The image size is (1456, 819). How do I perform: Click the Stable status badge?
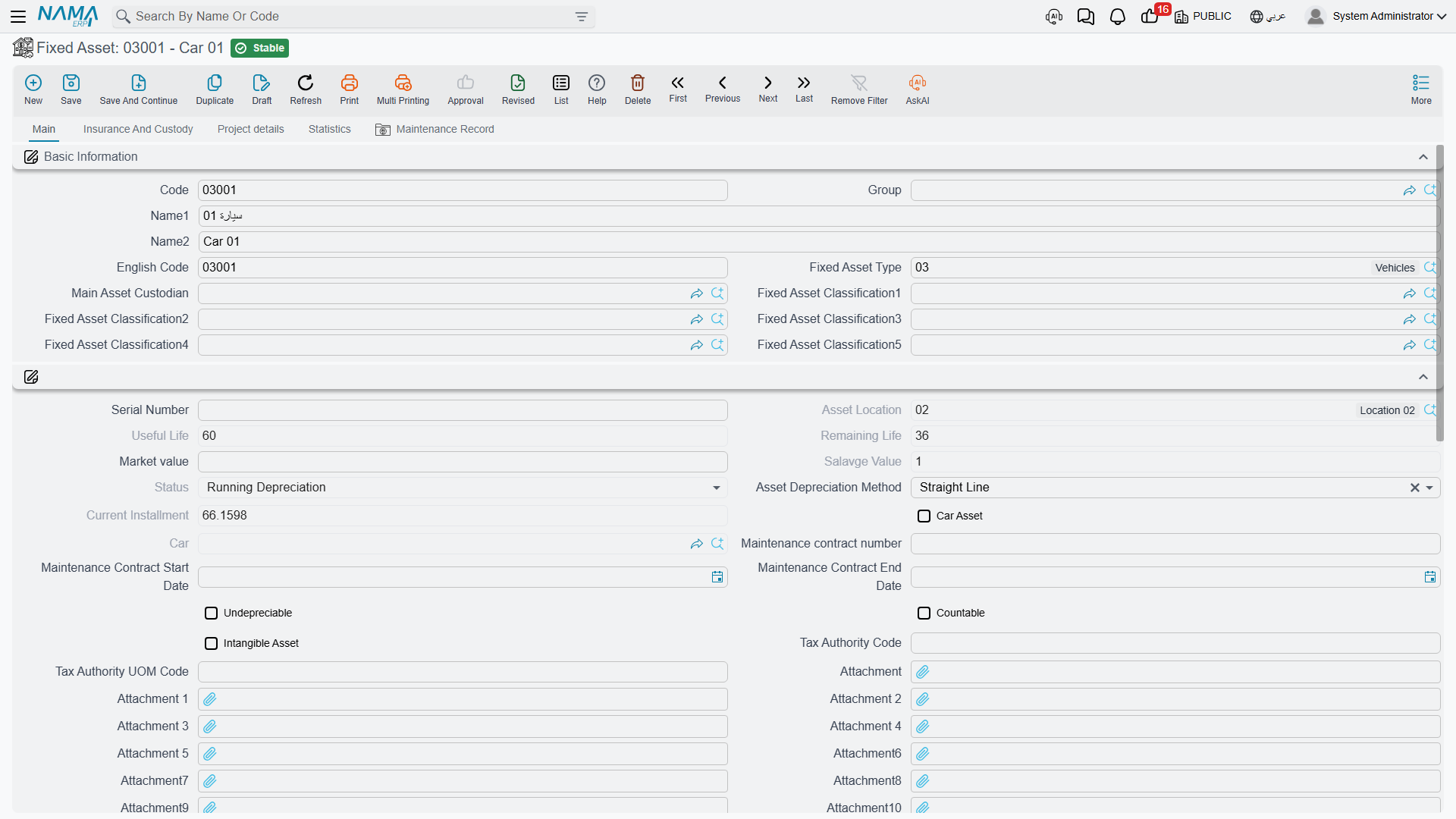pos(259,48)
